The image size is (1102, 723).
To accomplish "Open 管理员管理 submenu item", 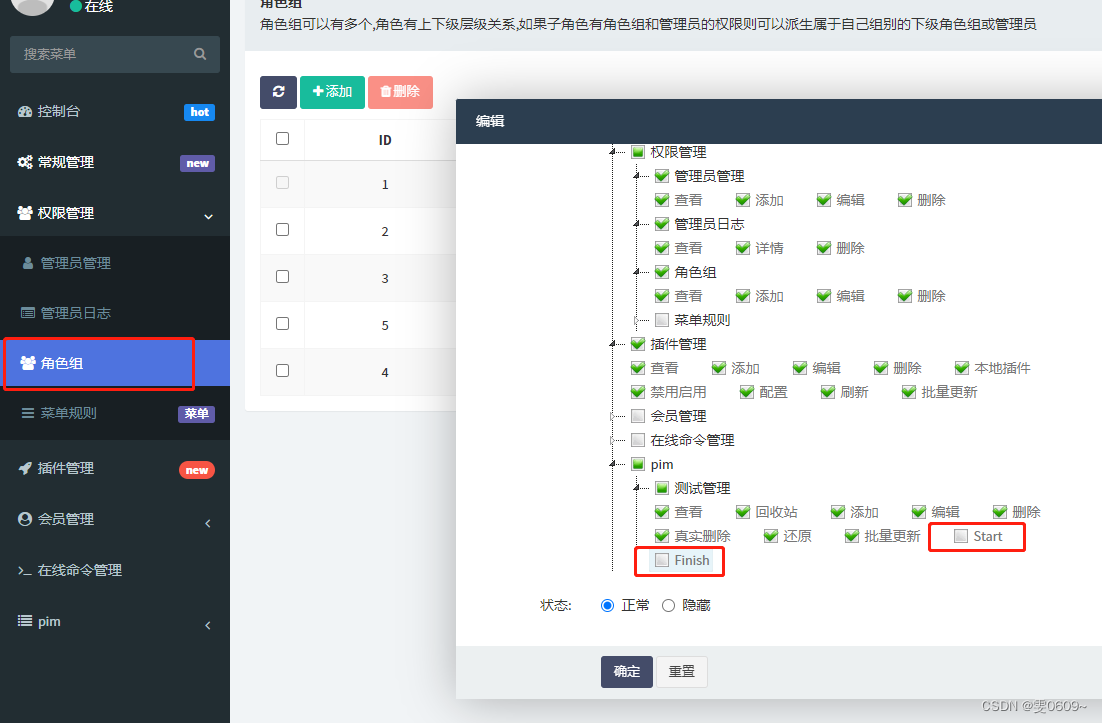I will (115, 263).
